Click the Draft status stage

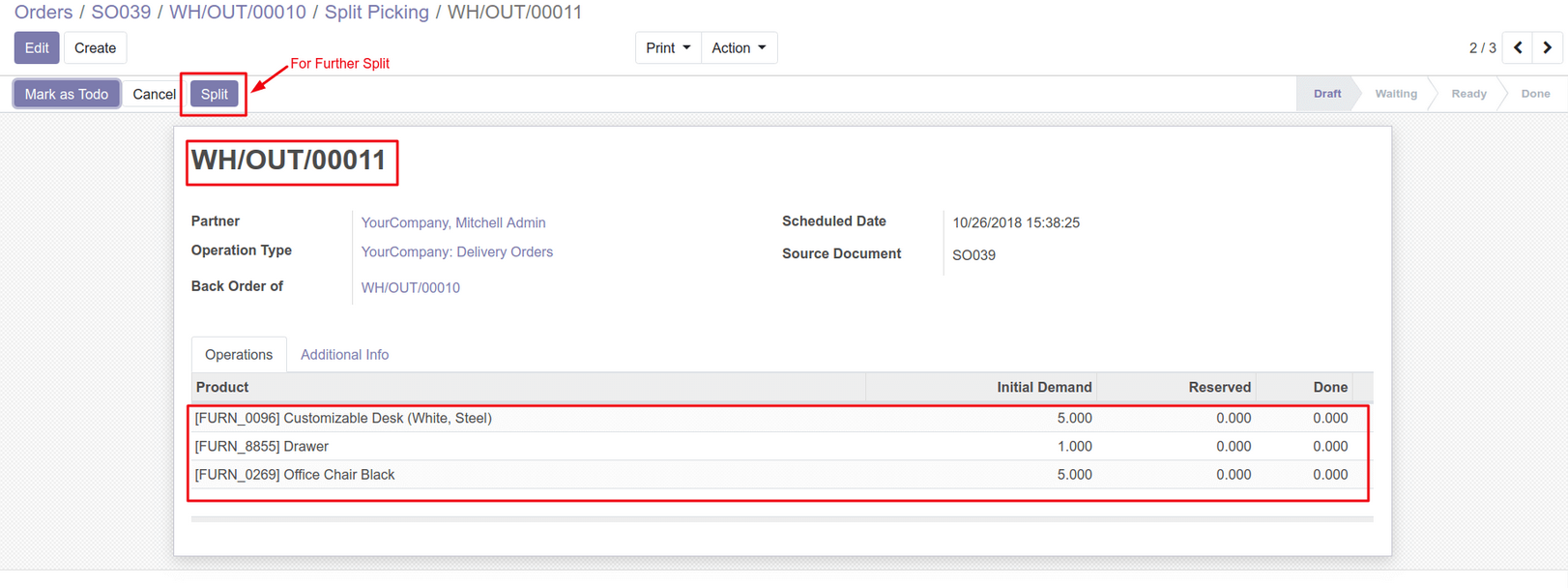click(x=1326, y=94)
